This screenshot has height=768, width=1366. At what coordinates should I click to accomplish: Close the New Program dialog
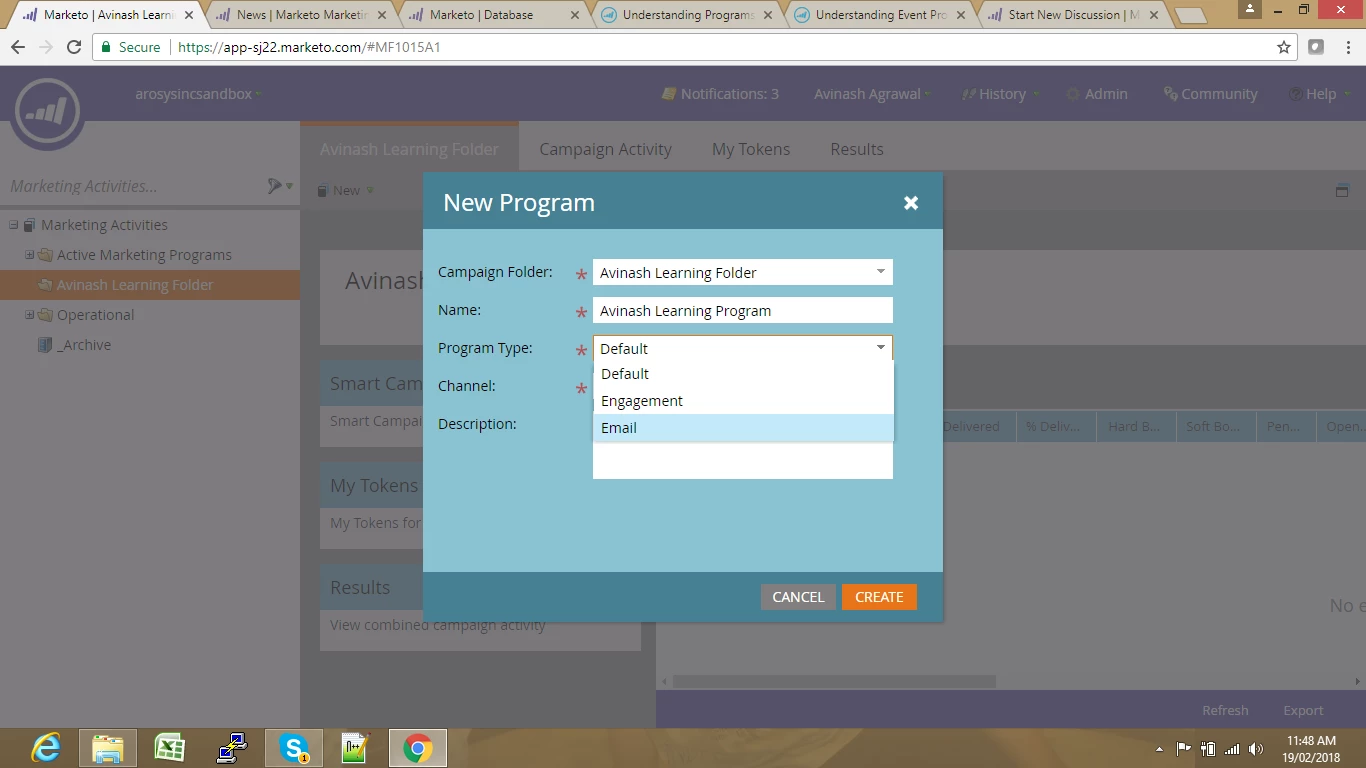coord(911,202)
